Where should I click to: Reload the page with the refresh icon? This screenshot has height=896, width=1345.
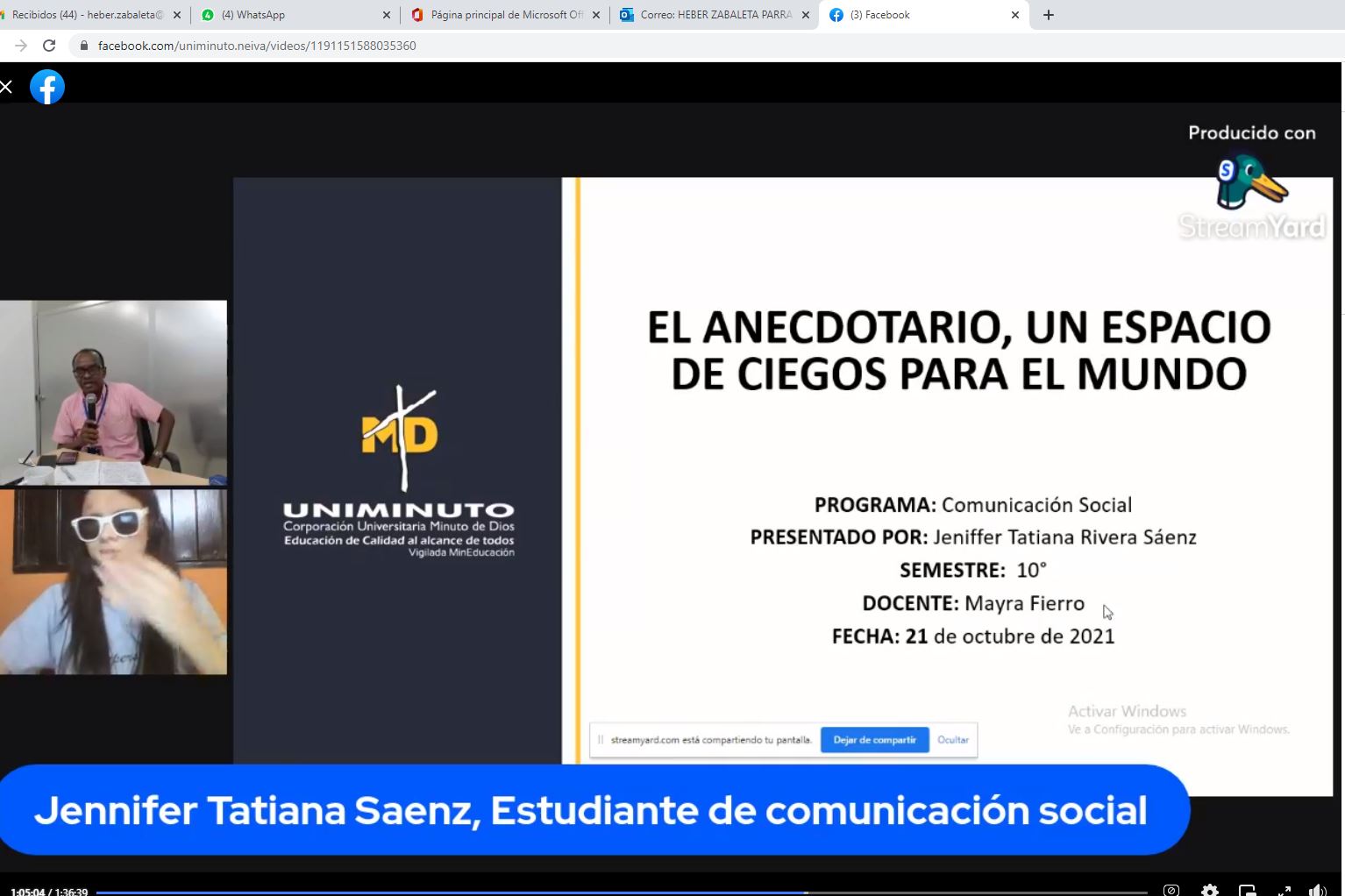(x=49, y=46)
